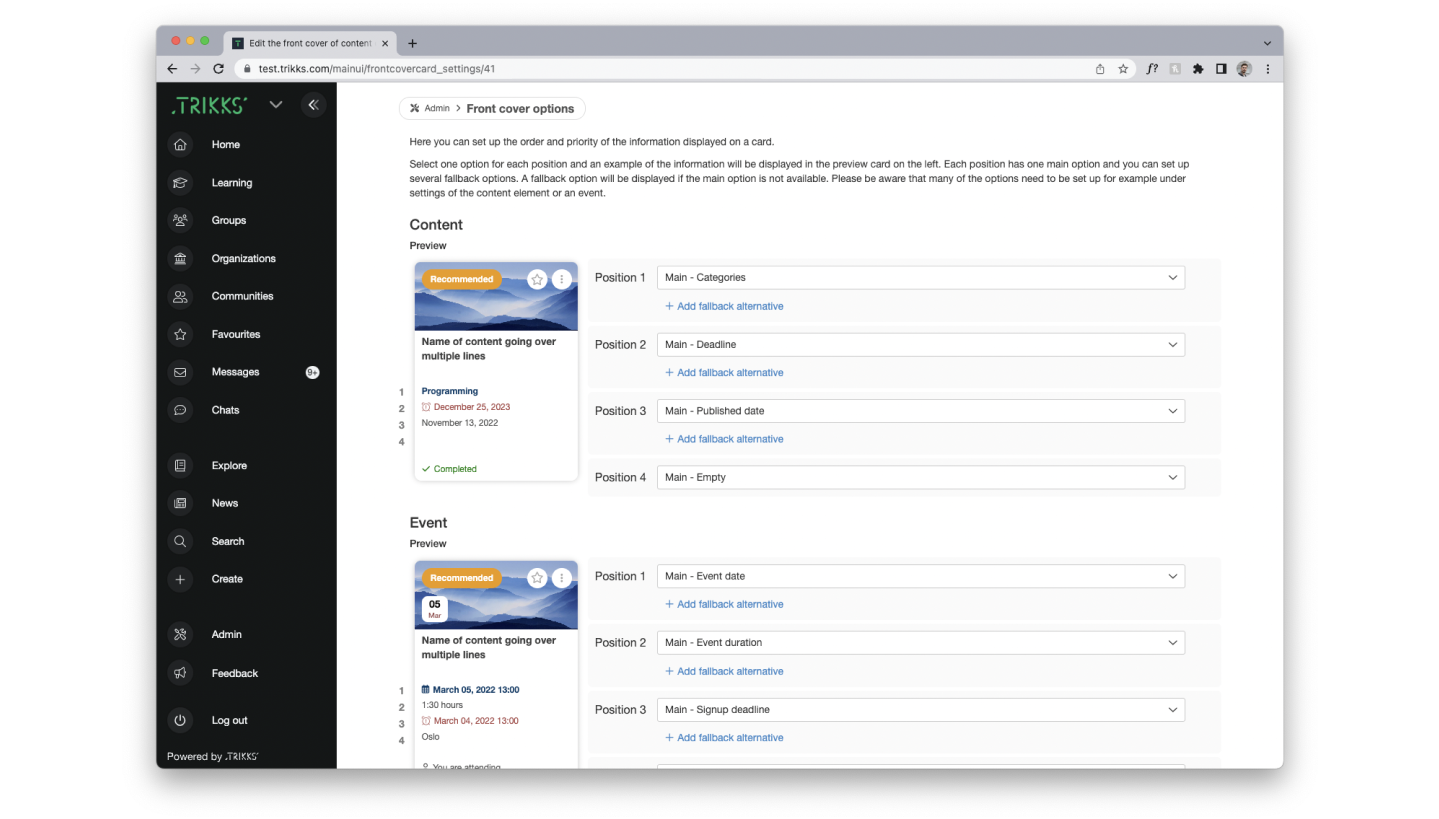The height and width of the screenshot is (819, 1439).
Task: Open three-dot menu on Content preview card
Action: tap(561, 280)
